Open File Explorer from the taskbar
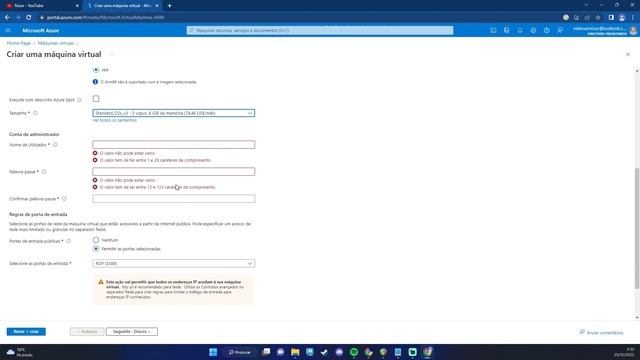This screenshot has width=640, height=360. click(x=295, y=352)
